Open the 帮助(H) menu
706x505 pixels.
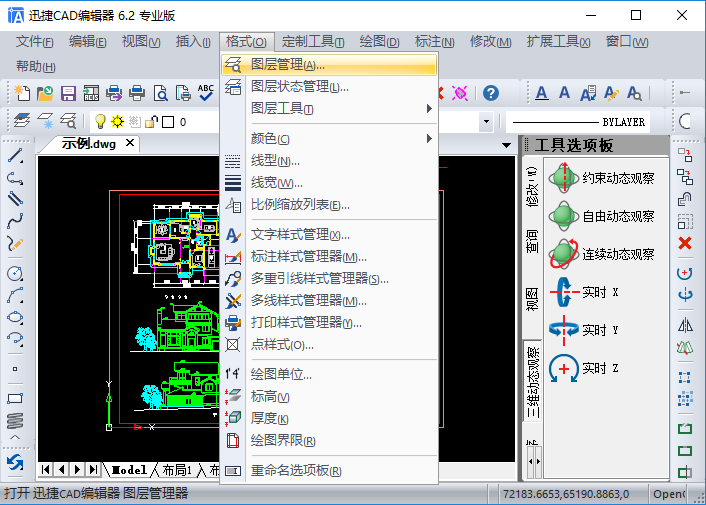(x=36, y=67)
